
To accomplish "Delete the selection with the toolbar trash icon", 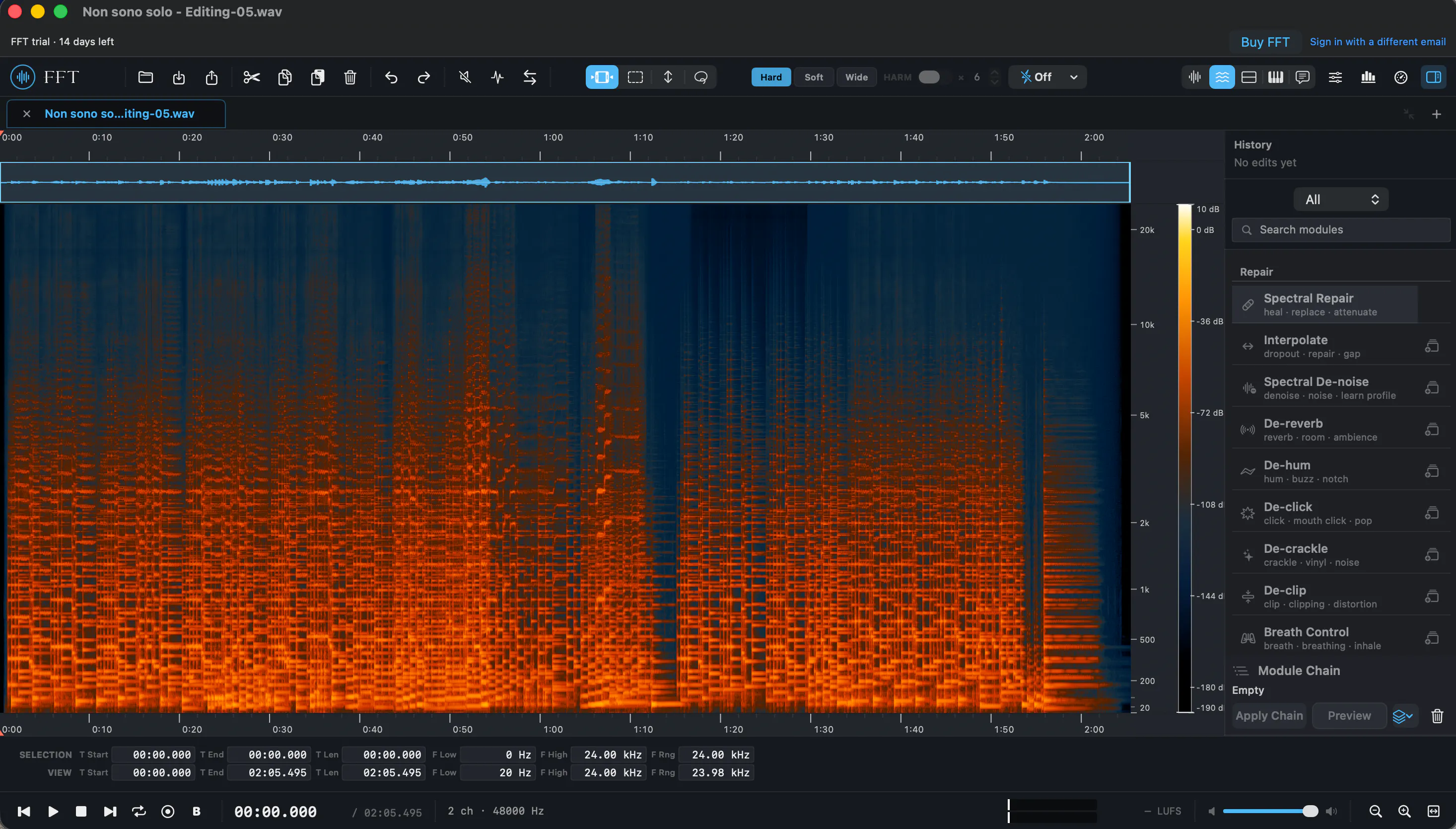I will 350,77.
